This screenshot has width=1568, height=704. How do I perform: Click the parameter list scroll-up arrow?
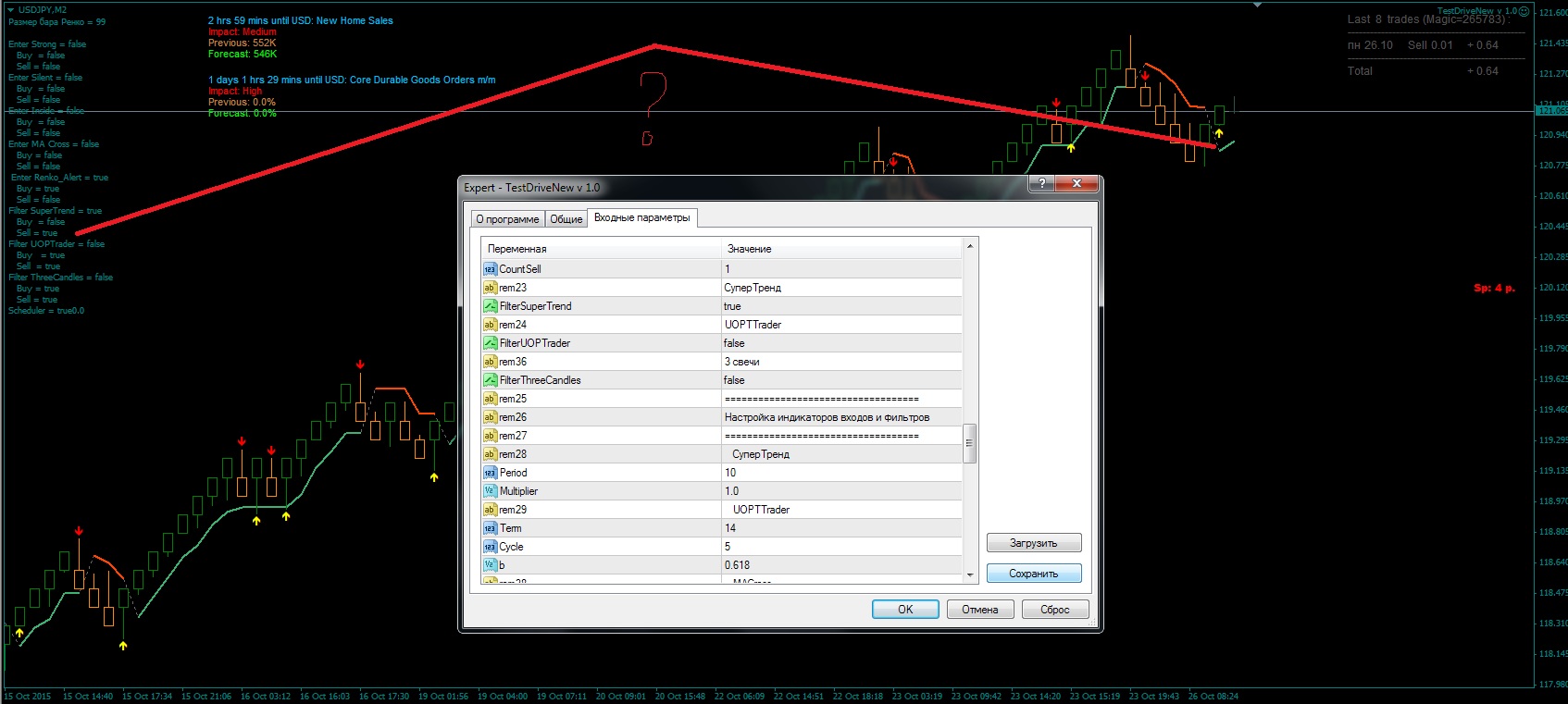pyautogui.click(x=970, y=246)
